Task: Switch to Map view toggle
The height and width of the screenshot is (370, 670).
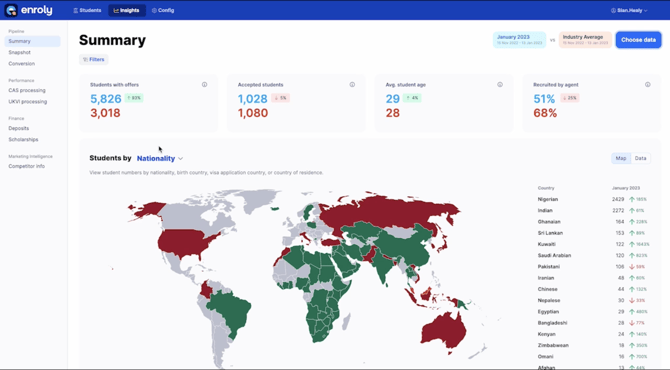Action: 621,158
